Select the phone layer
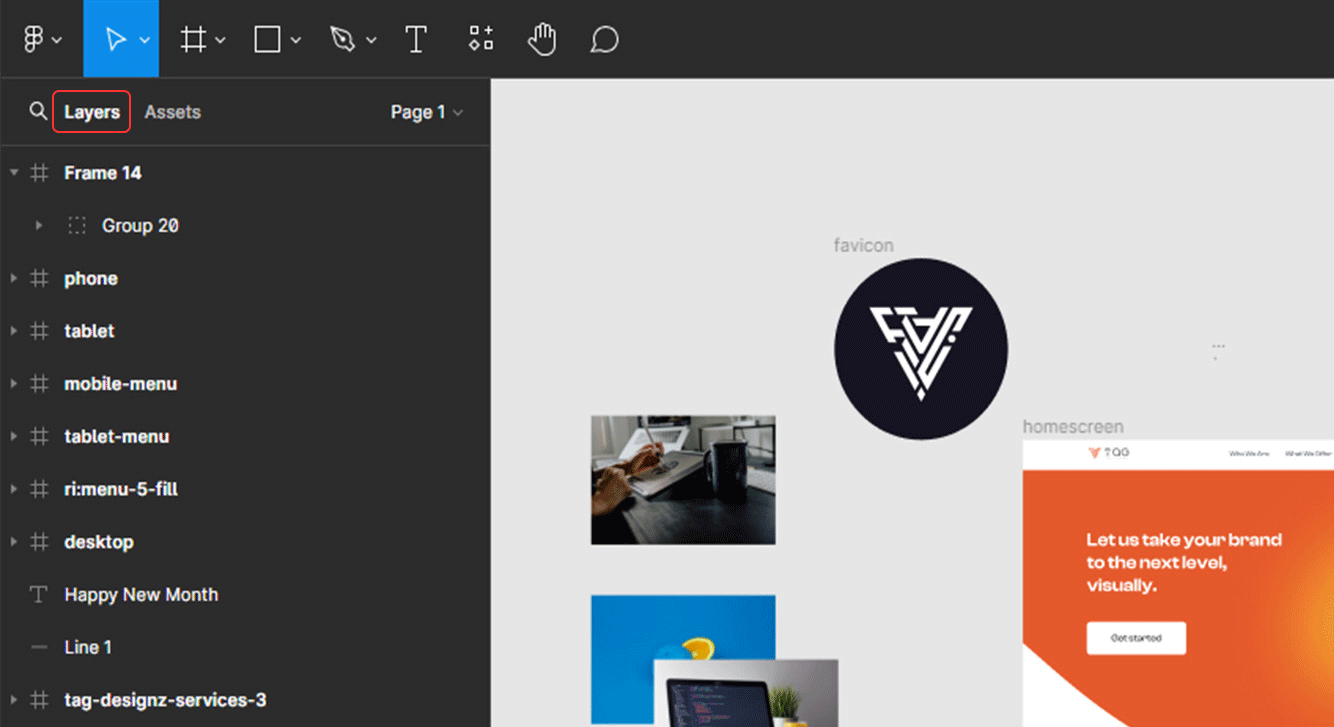1334x727 pixels. [245, 278]
